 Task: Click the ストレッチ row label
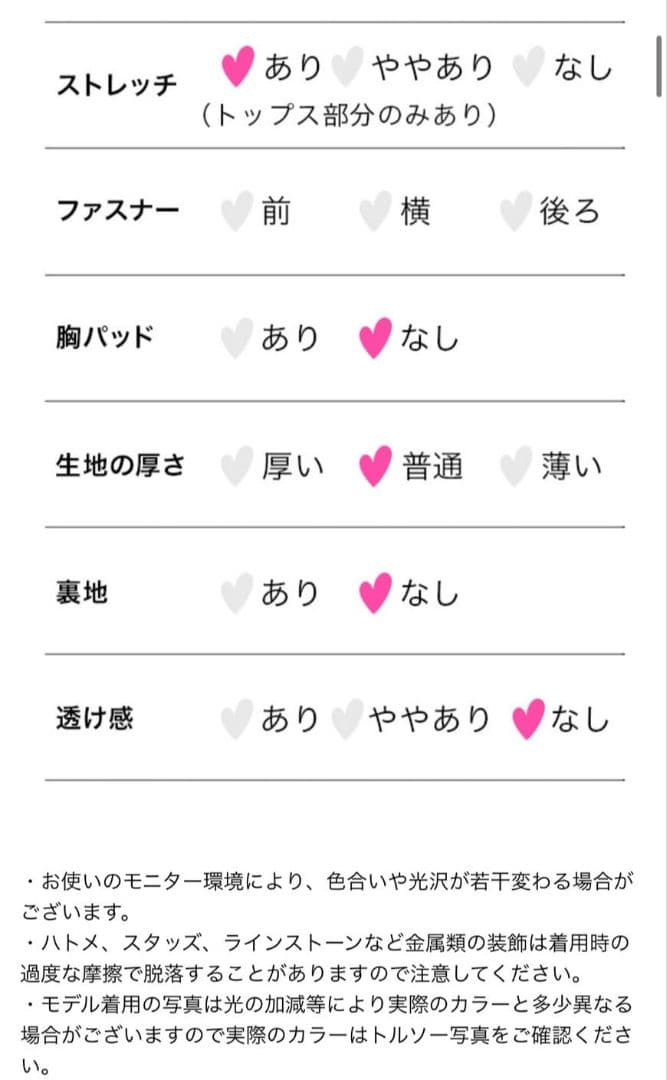pos(116,82)
